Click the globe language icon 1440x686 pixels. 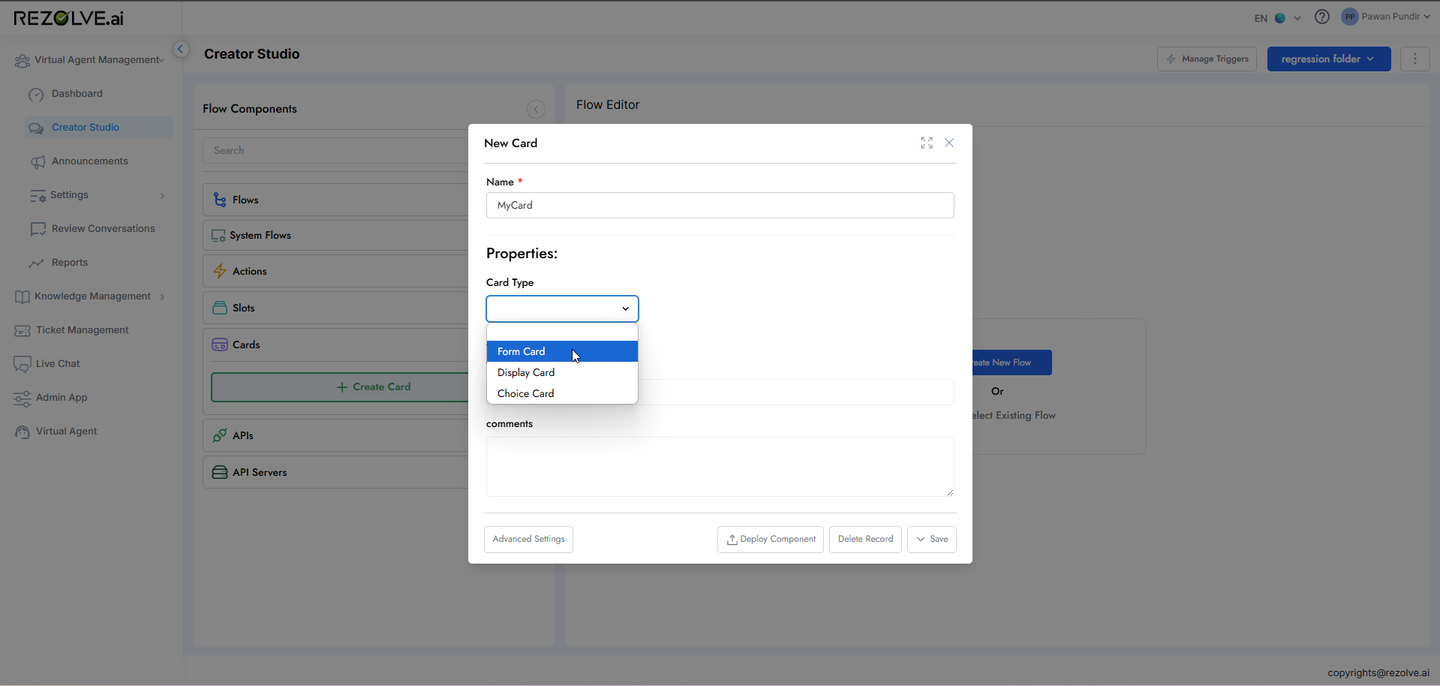pyautogui.click(x=1280, y=18)
